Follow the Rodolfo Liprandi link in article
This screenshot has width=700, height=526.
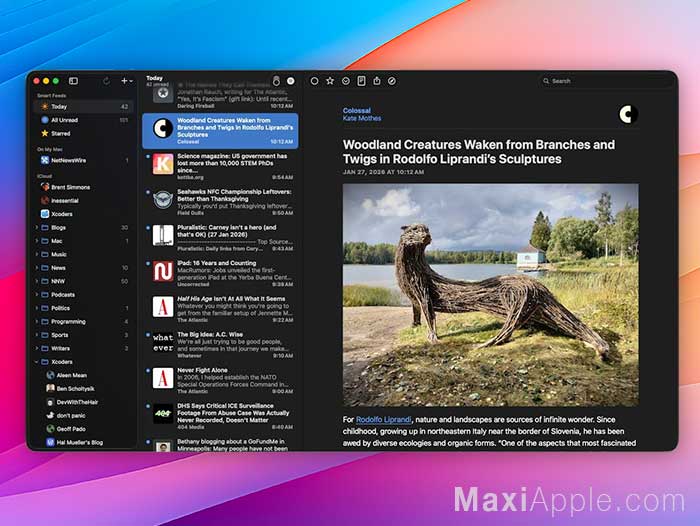[383, 419]
